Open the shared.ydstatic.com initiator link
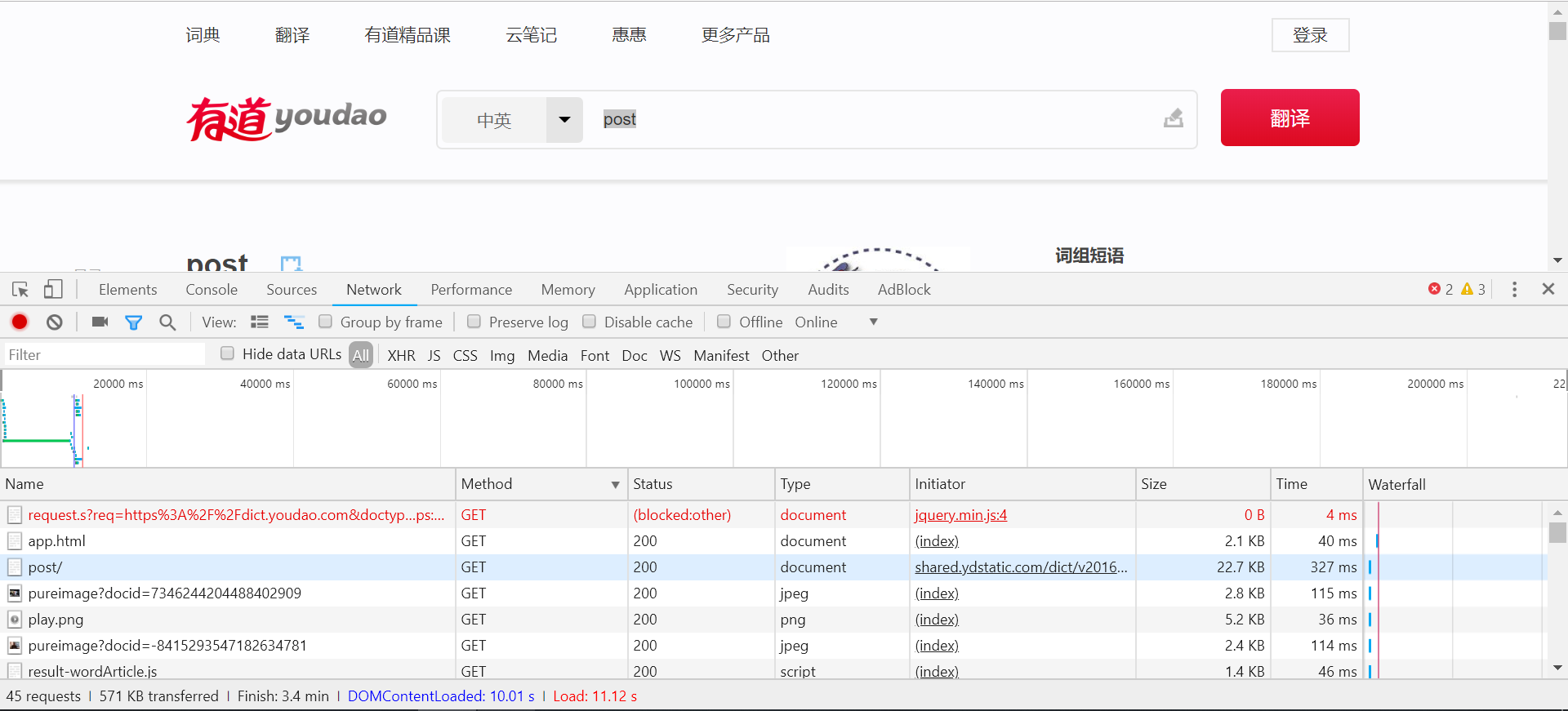 [x=1021, y=567]
